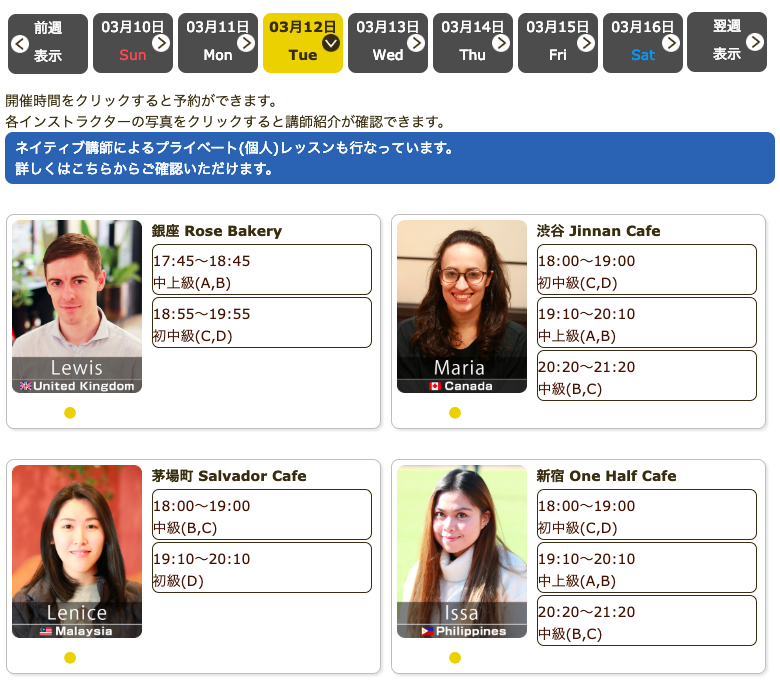The height and width of the screenshot is (684, 780).
Task: Switch to the 03月14日 Thu tab
Action: (x=472, y=43)
